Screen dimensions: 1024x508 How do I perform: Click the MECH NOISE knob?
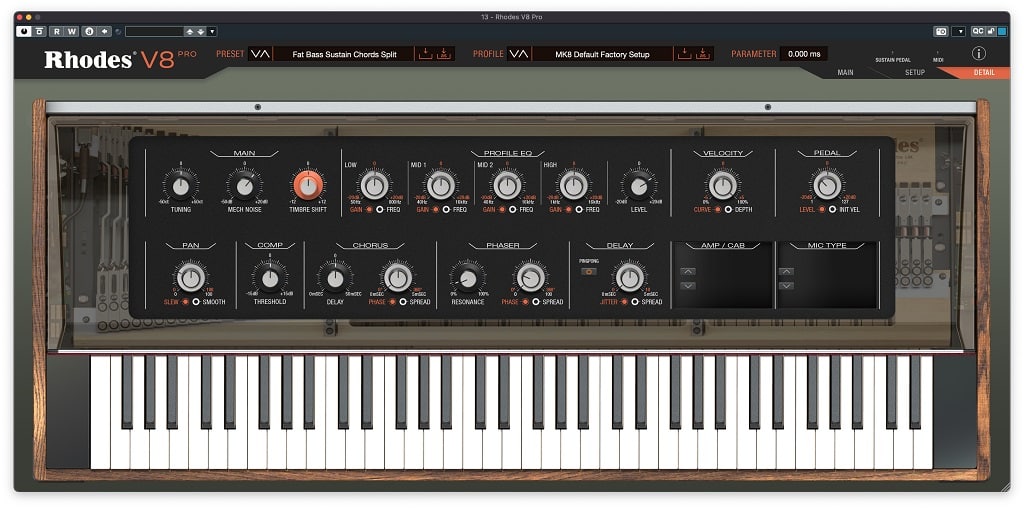(245, 186)
